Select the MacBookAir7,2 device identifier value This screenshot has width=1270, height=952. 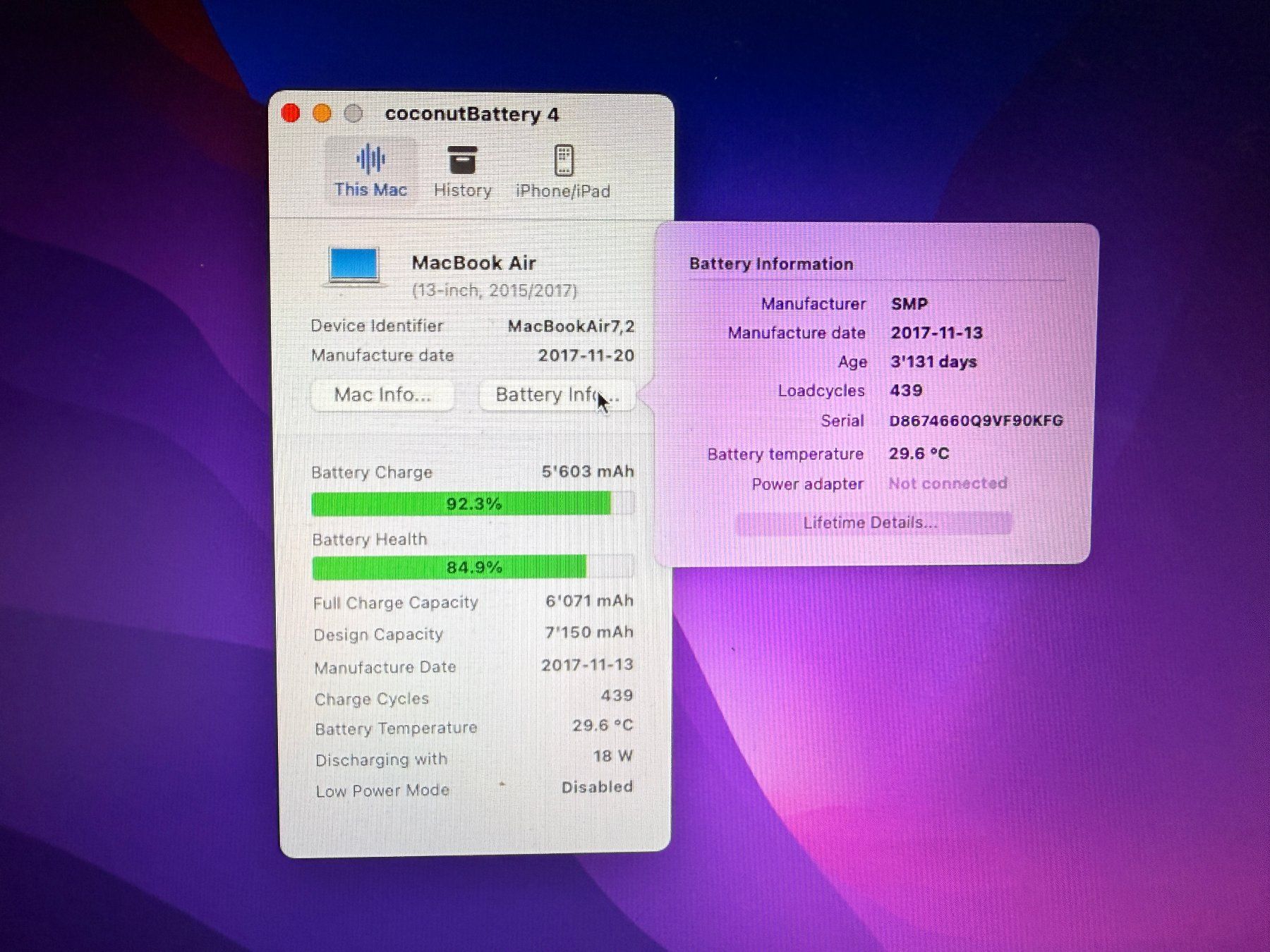point(571,326)
